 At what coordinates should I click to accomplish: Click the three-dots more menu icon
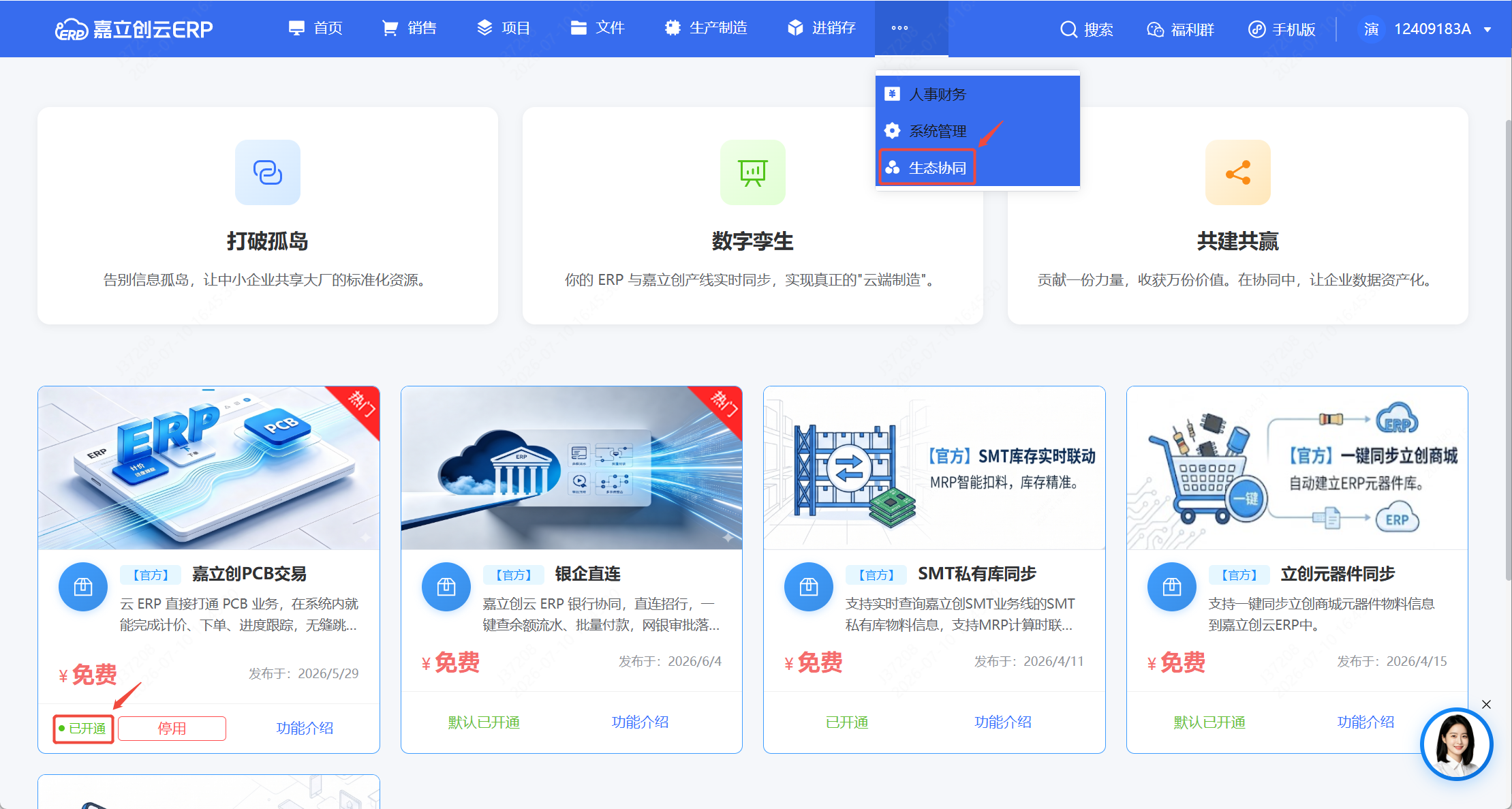[899, 28]
